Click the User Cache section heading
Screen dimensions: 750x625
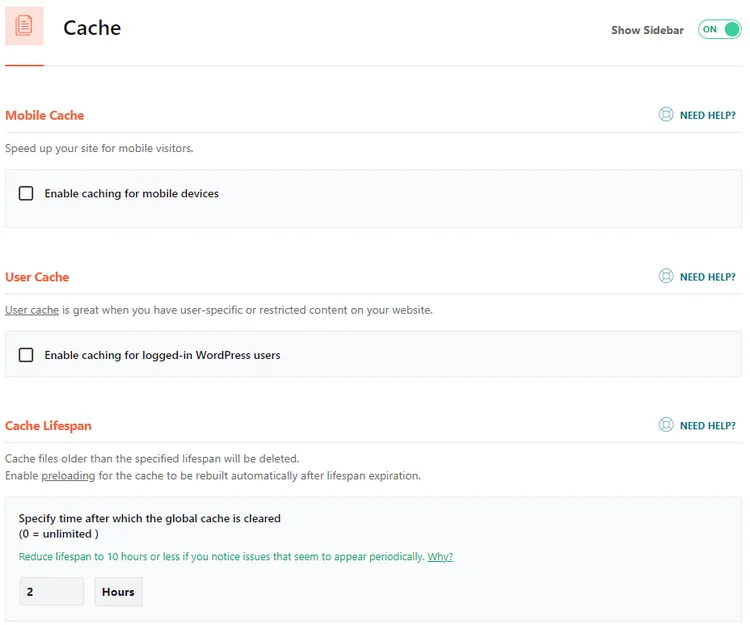pos(37,277)
